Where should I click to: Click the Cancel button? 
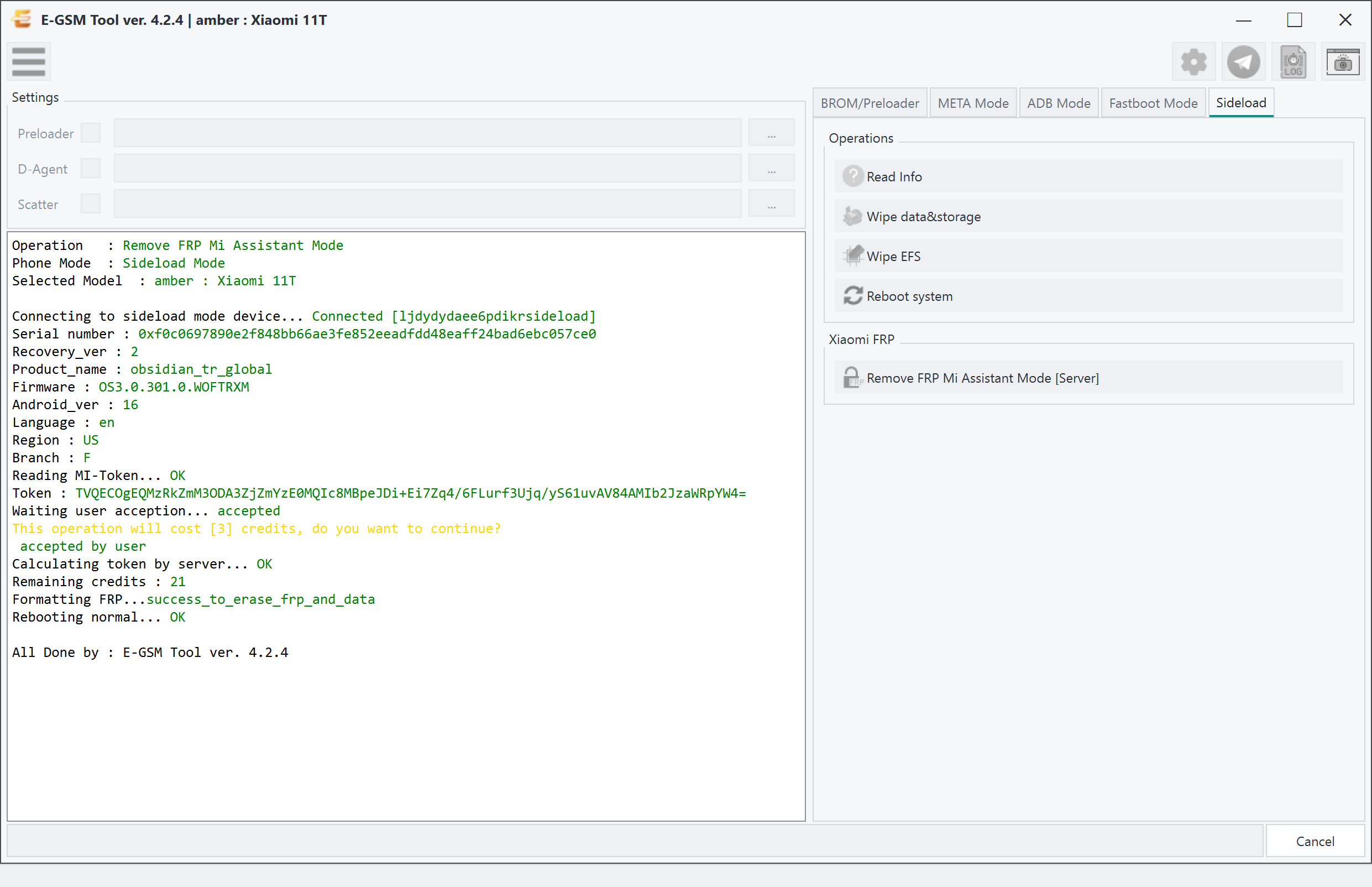click(1315, 841)
